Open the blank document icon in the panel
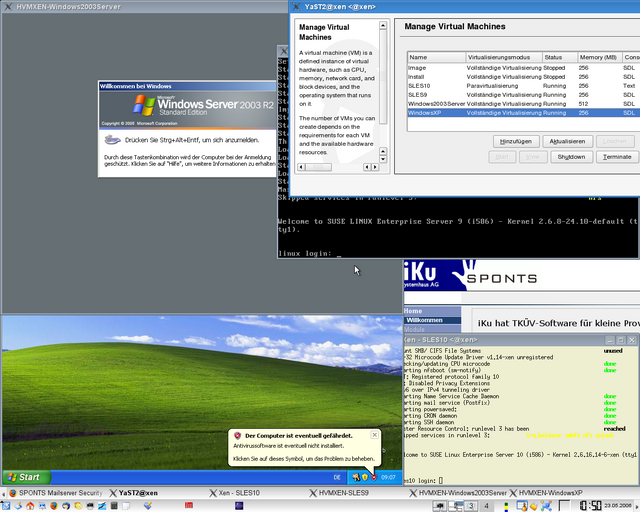The image size is (640, 512). (x=126, y=506)
